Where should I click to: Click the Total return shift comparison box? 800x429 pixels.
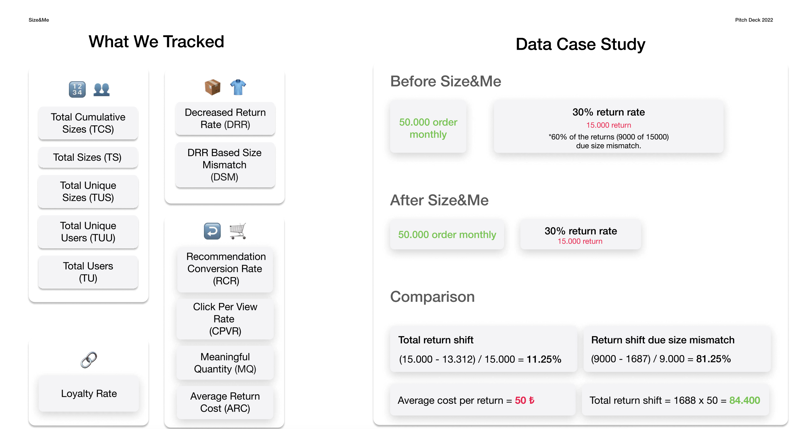point(481,350)
